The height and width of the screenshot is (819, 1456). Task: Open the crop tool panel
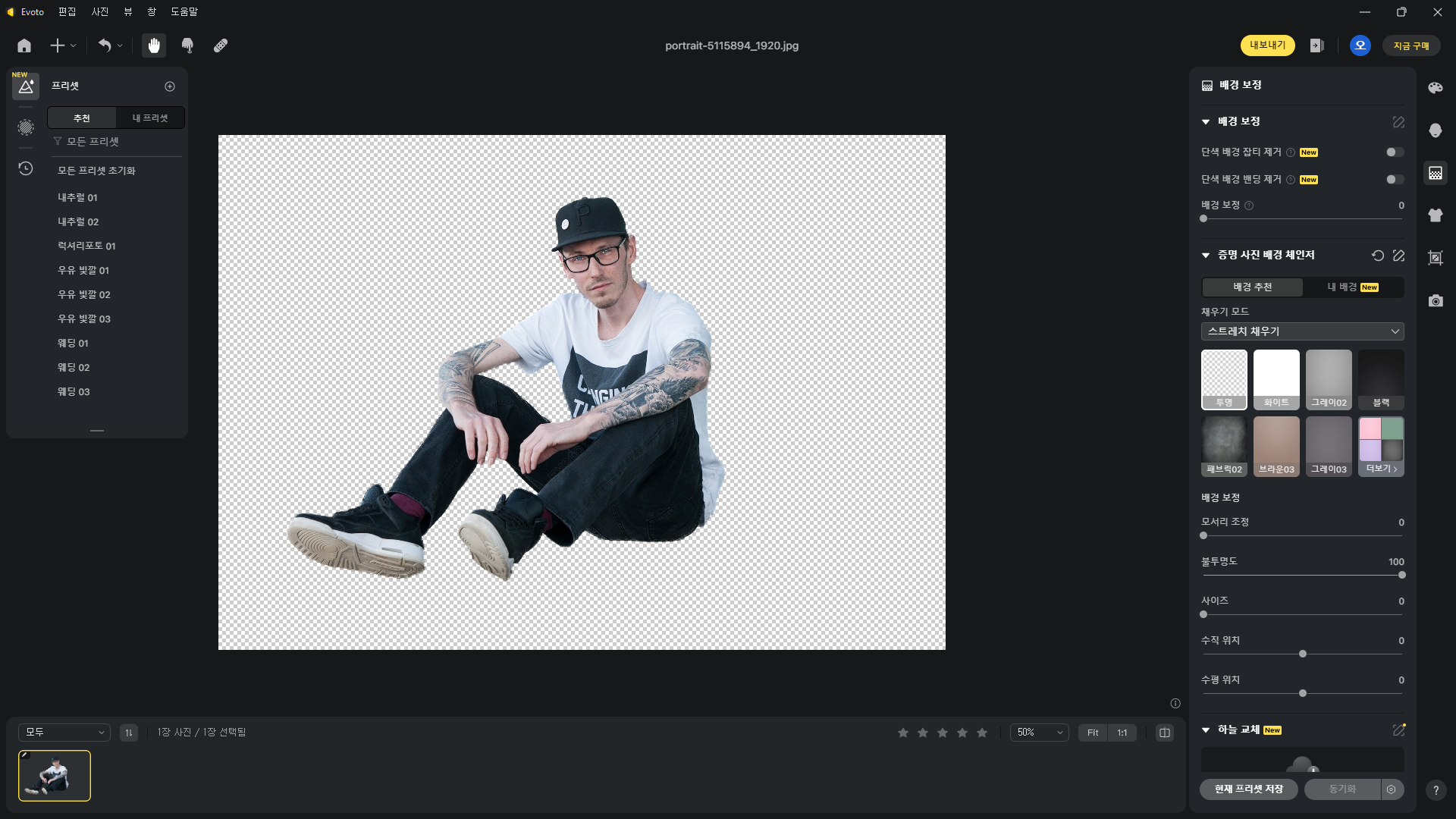[x=1435, y=258]
